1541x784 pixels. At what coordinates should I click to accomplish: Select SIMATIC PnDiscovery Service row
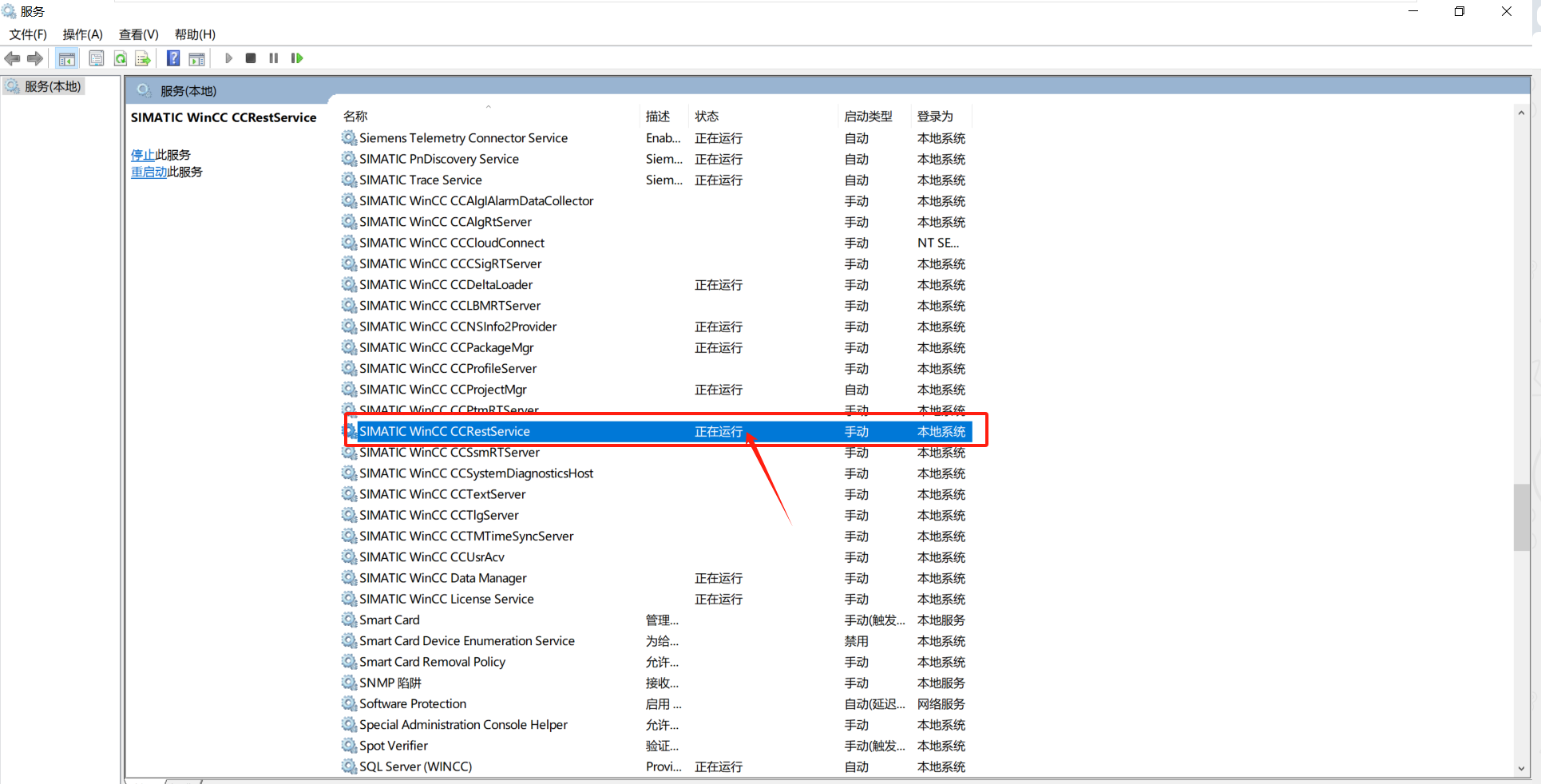(x=656, y=159)
